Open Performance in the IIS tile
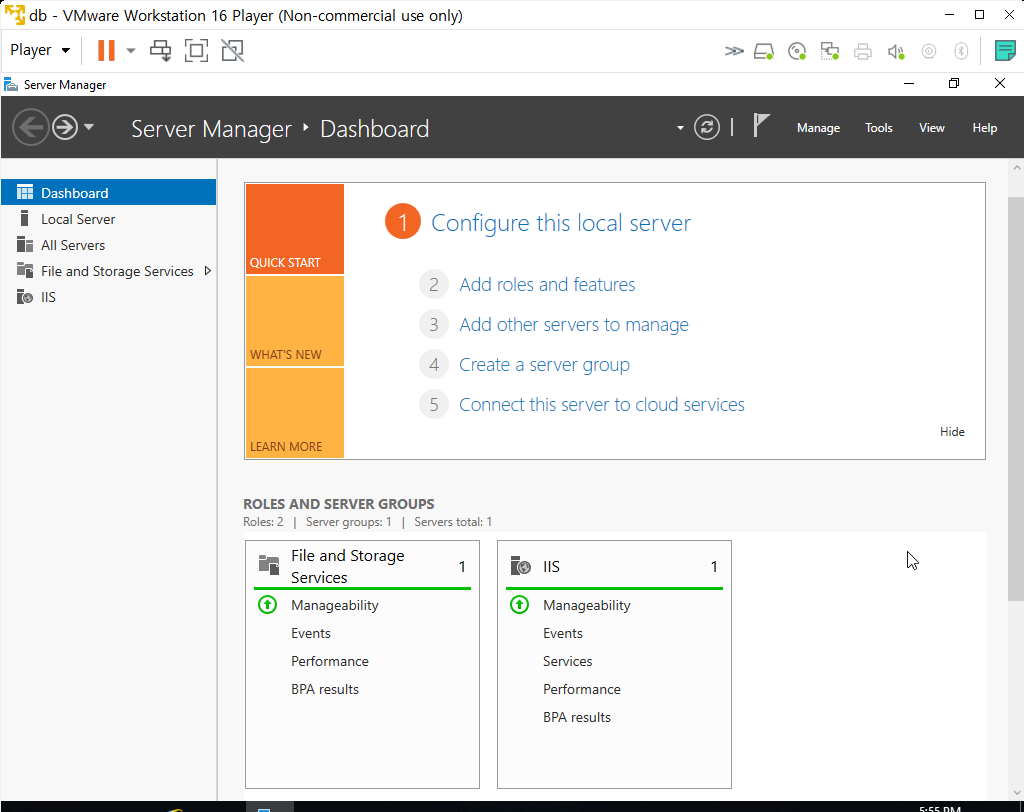1024x812 pixels. pos(582,689)
